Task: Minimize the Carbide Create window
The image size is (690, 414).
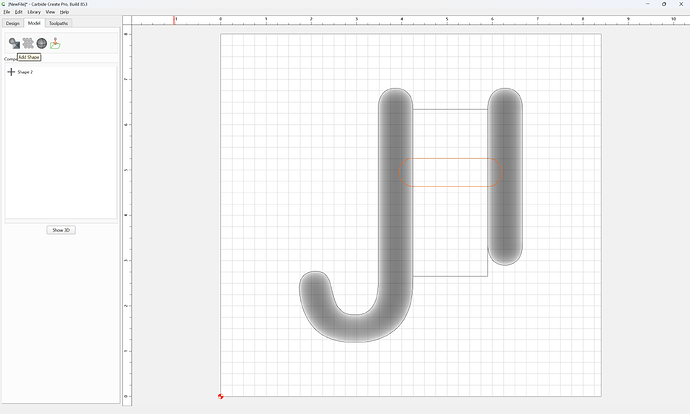Action: 647,4
